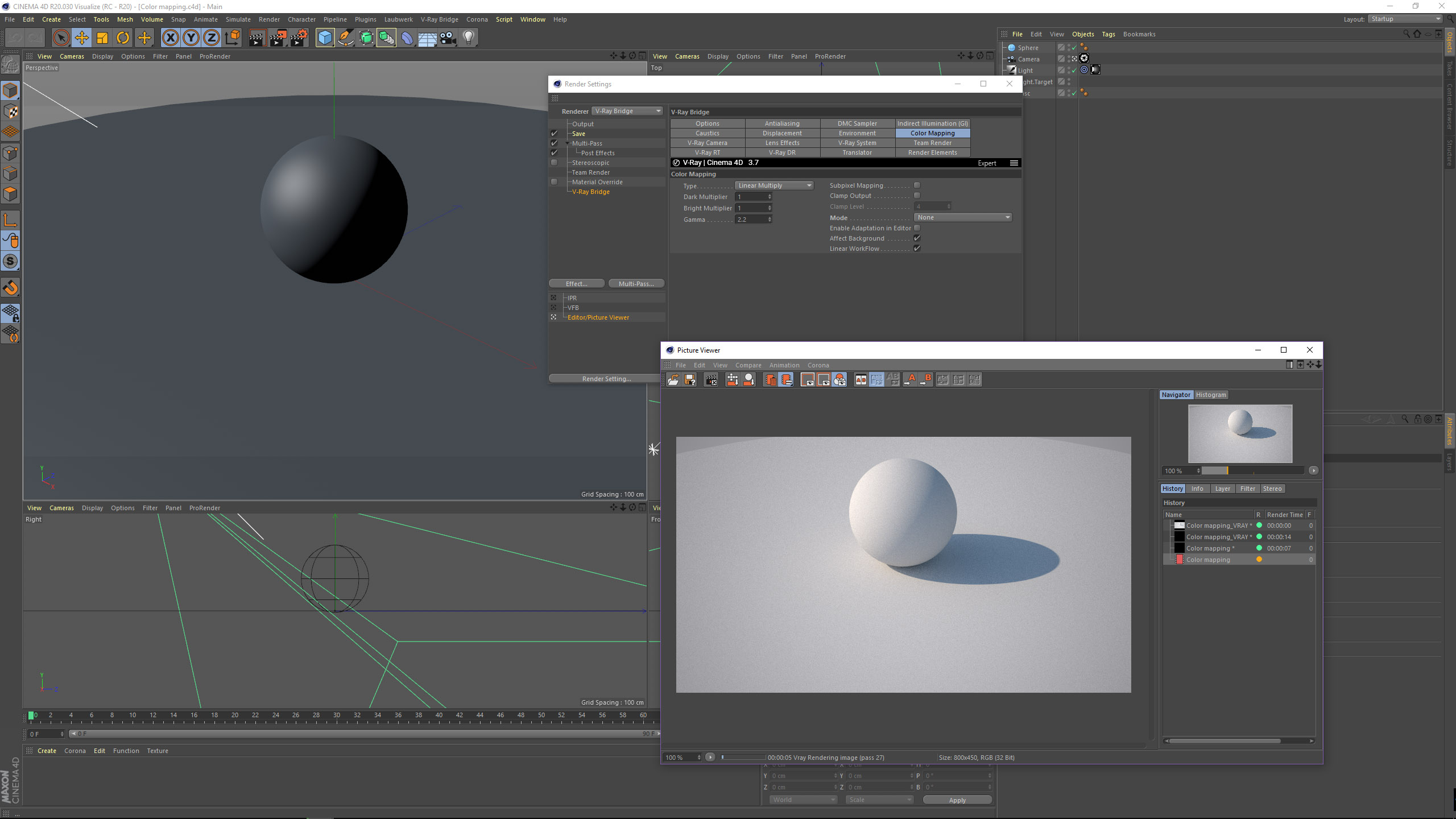Select the Move tool in top toolbar
Screen dimensions: 1456x819
tap(82, 38)
